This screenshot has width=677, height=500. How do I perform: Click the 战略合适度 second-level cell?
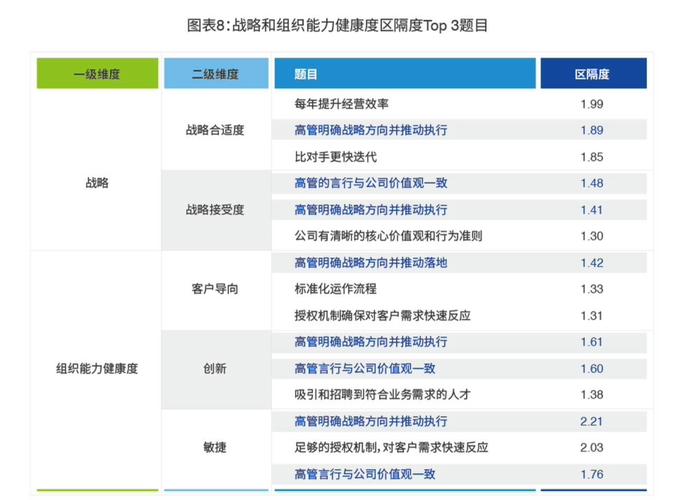click(215, 130)
